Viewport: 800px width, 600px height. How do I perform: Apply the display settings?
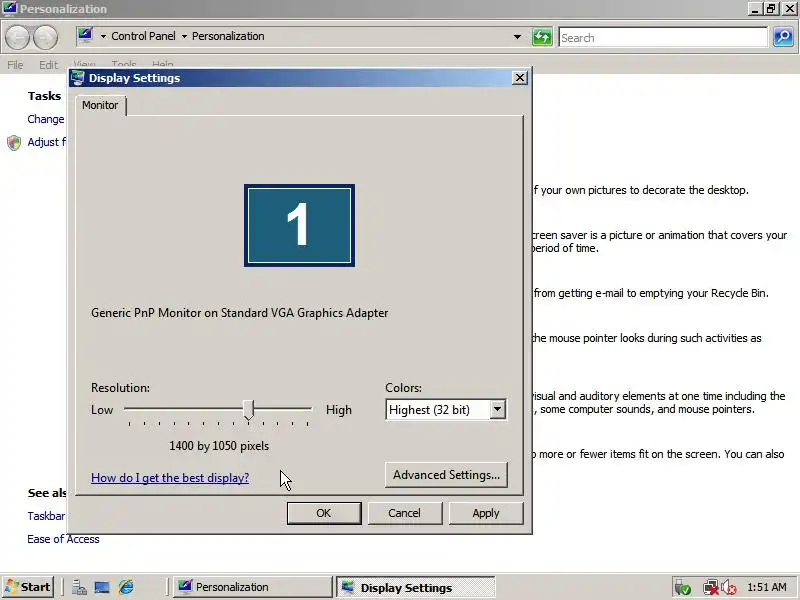pyautogui.click(x=486, y=513)
